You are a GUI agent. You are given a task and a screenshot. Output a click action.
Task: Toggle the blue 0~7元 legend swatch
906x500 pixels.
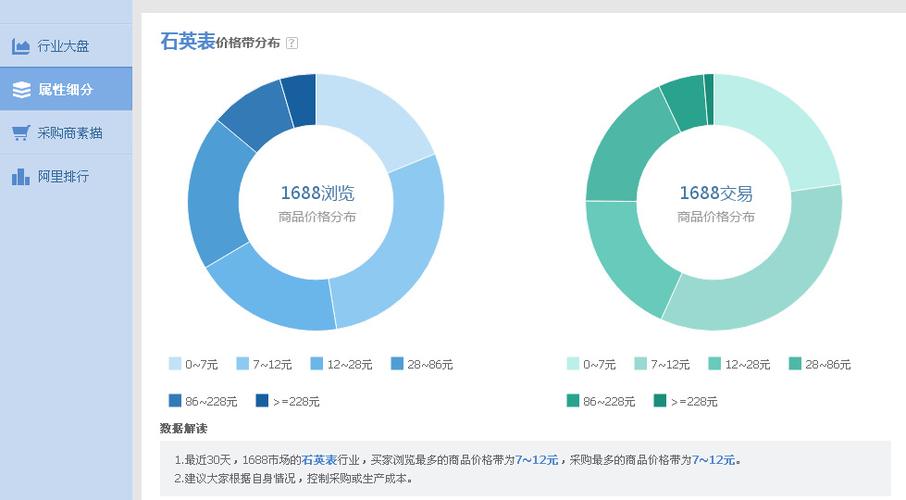174,364
